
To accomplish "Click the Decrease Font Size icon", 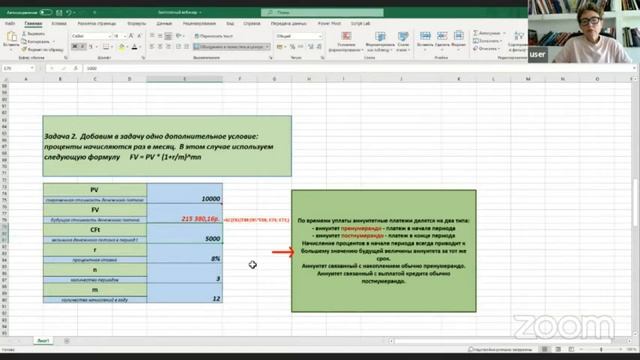I will 139,36.
